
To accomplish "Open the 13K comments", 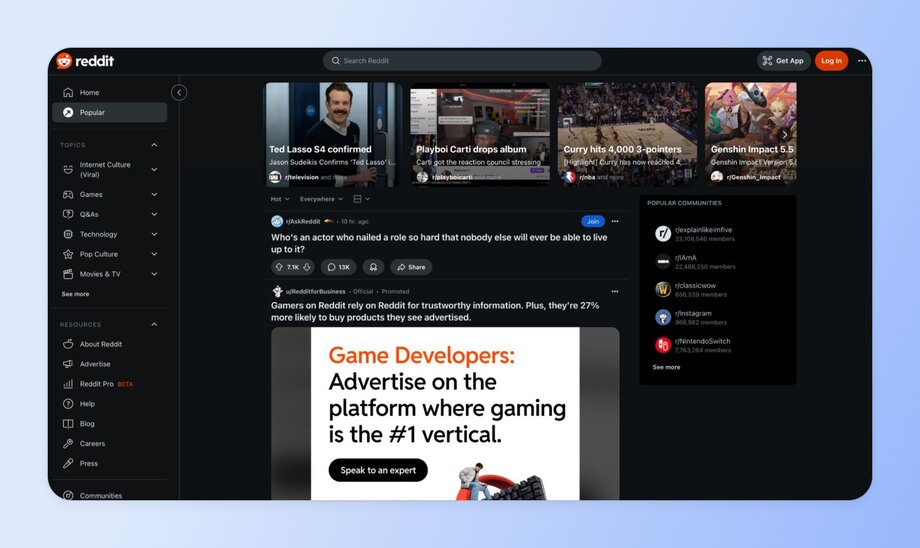I will pos(339,267).
